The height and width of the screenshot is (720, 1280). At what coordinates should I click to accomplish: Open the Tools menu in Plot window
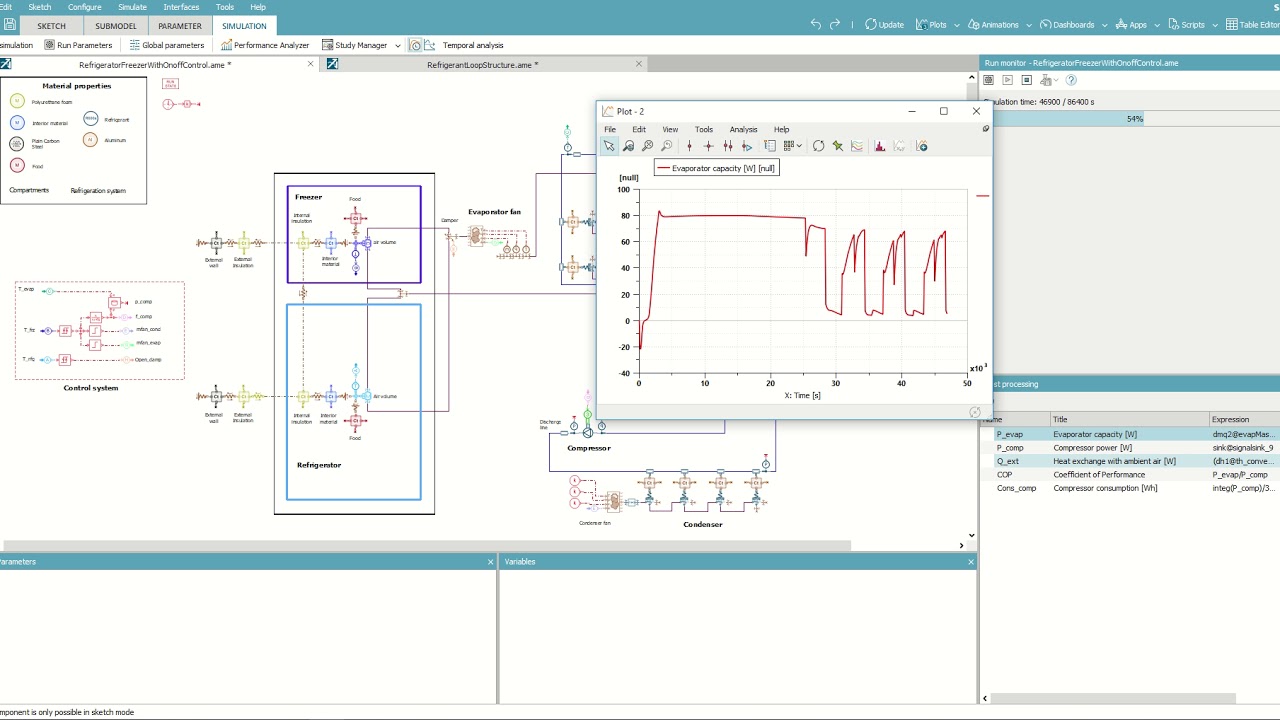pyautogui.click(x=704, y=129)
